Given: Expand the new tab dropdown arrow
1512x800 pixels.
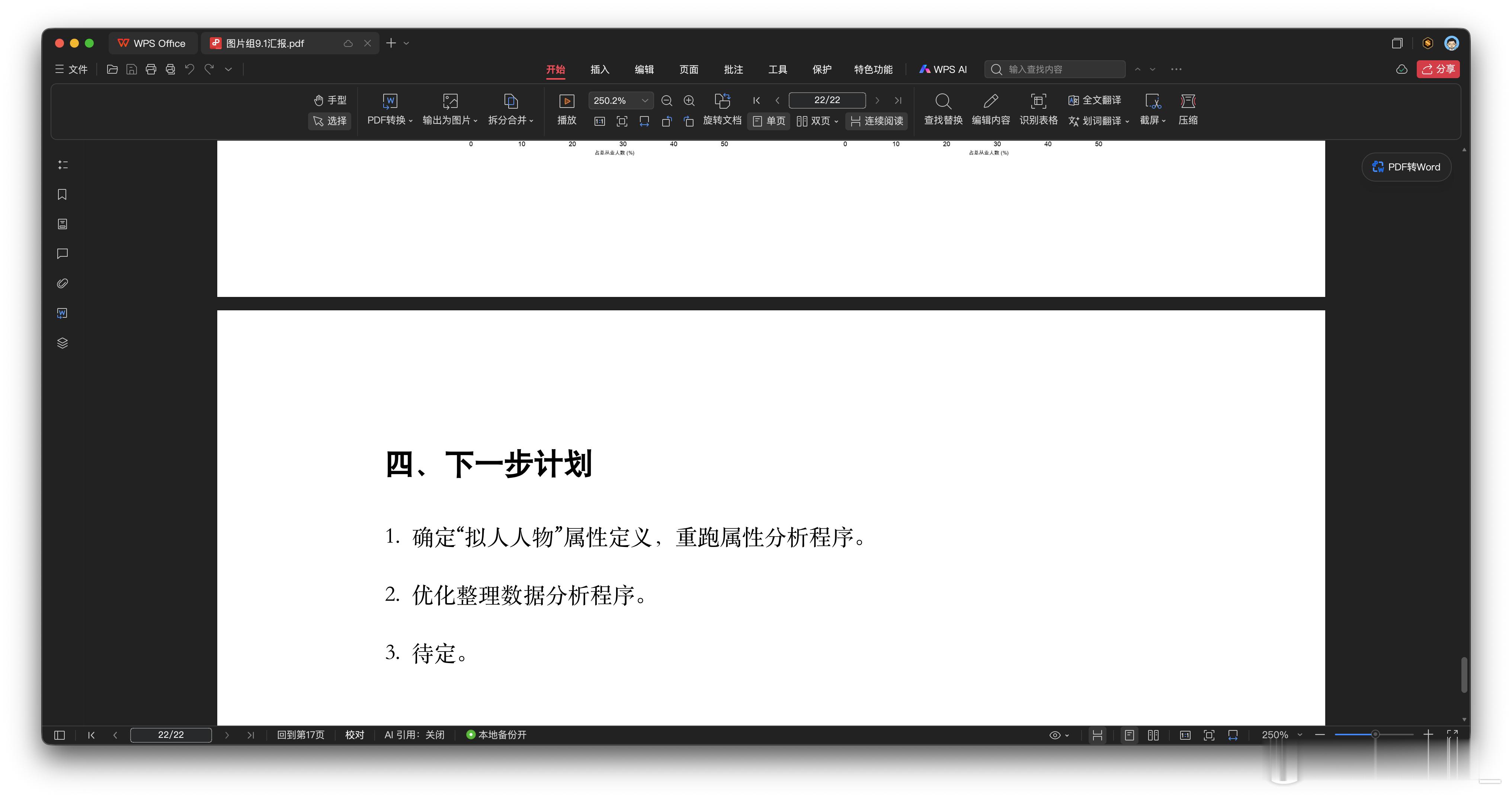Looking at the screenshot, I should tap(406, 44).
